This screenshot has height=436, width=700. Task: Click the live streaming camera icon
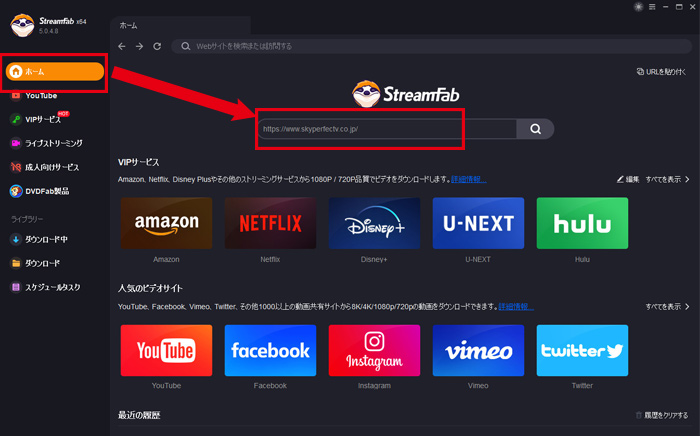[16, 143]
